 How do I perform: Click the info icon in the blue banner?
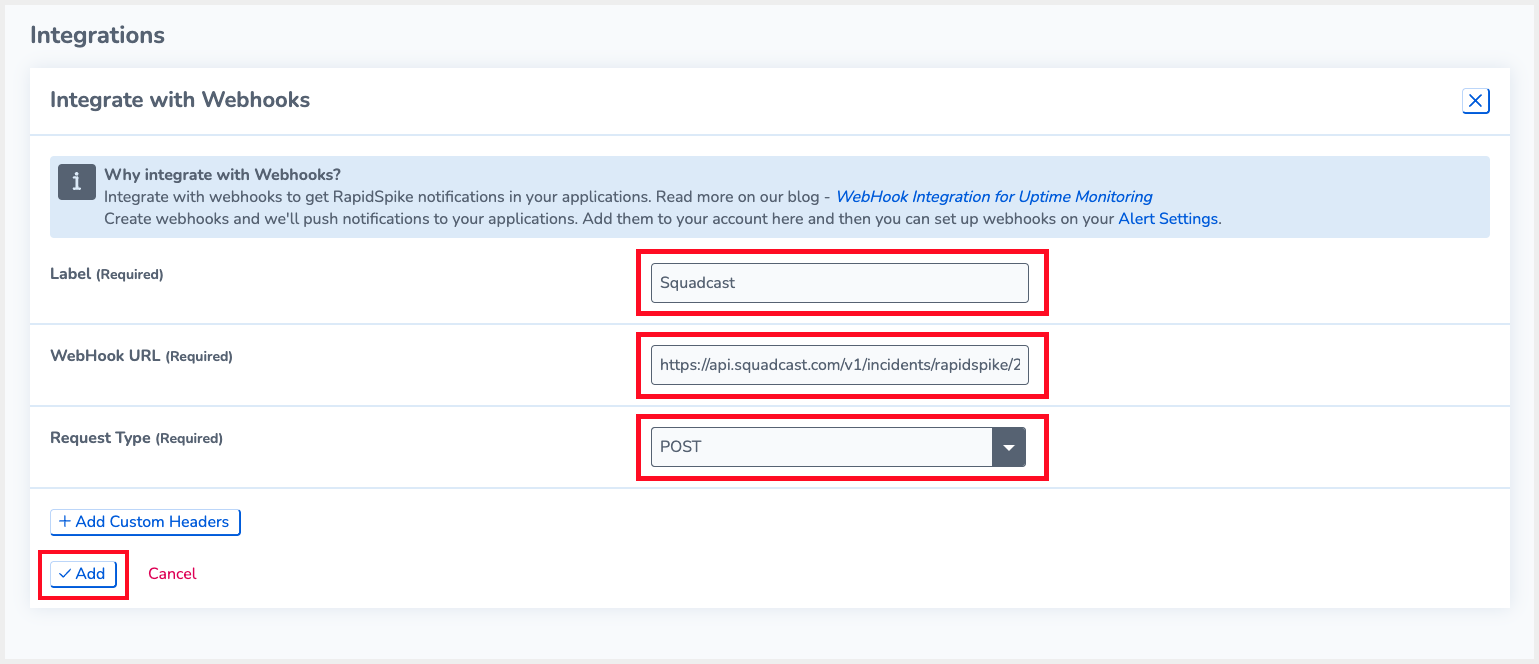(77, 182)
